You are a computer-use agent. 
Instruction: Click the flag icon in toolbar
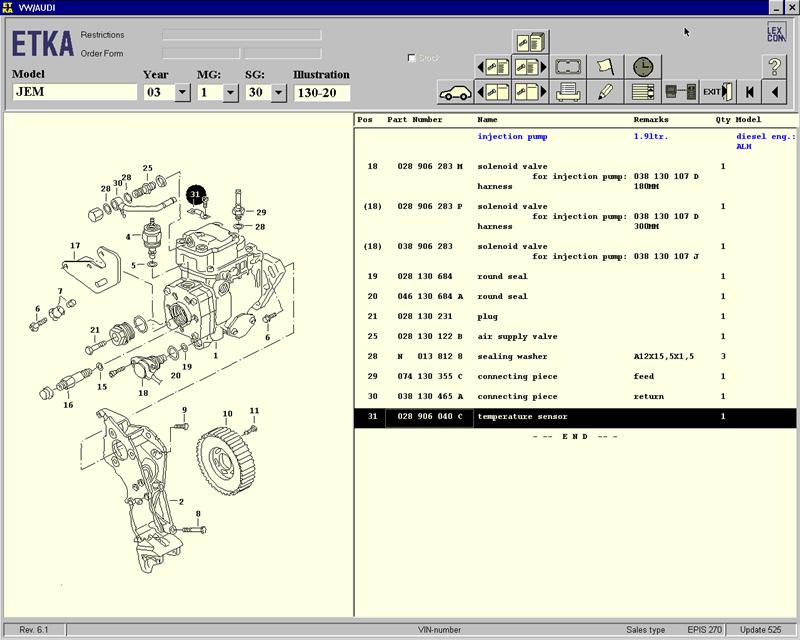[x=605, y=67]
